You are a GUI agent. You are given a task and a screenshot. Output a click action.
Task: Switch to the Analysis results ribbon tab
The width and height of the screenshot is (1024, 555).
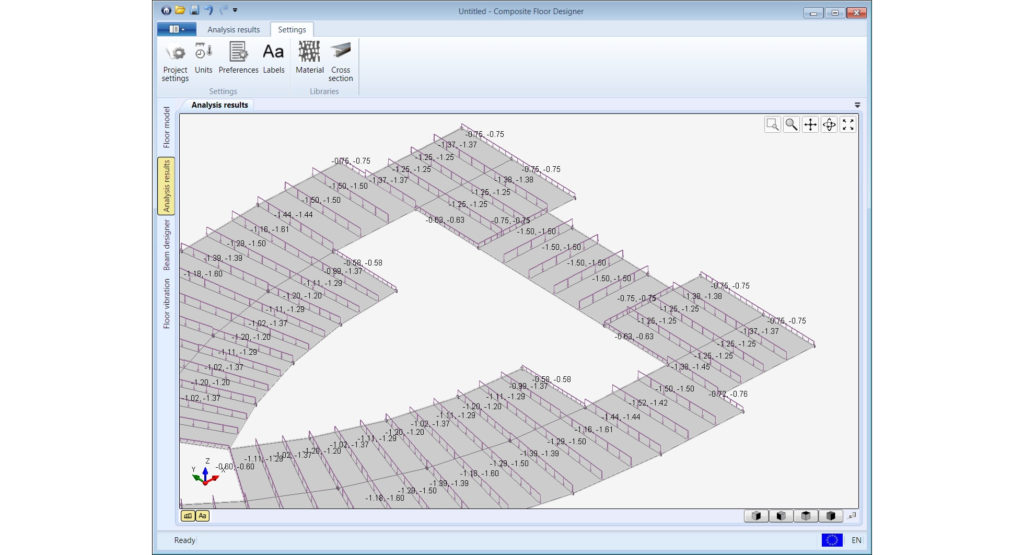[233, 29]
